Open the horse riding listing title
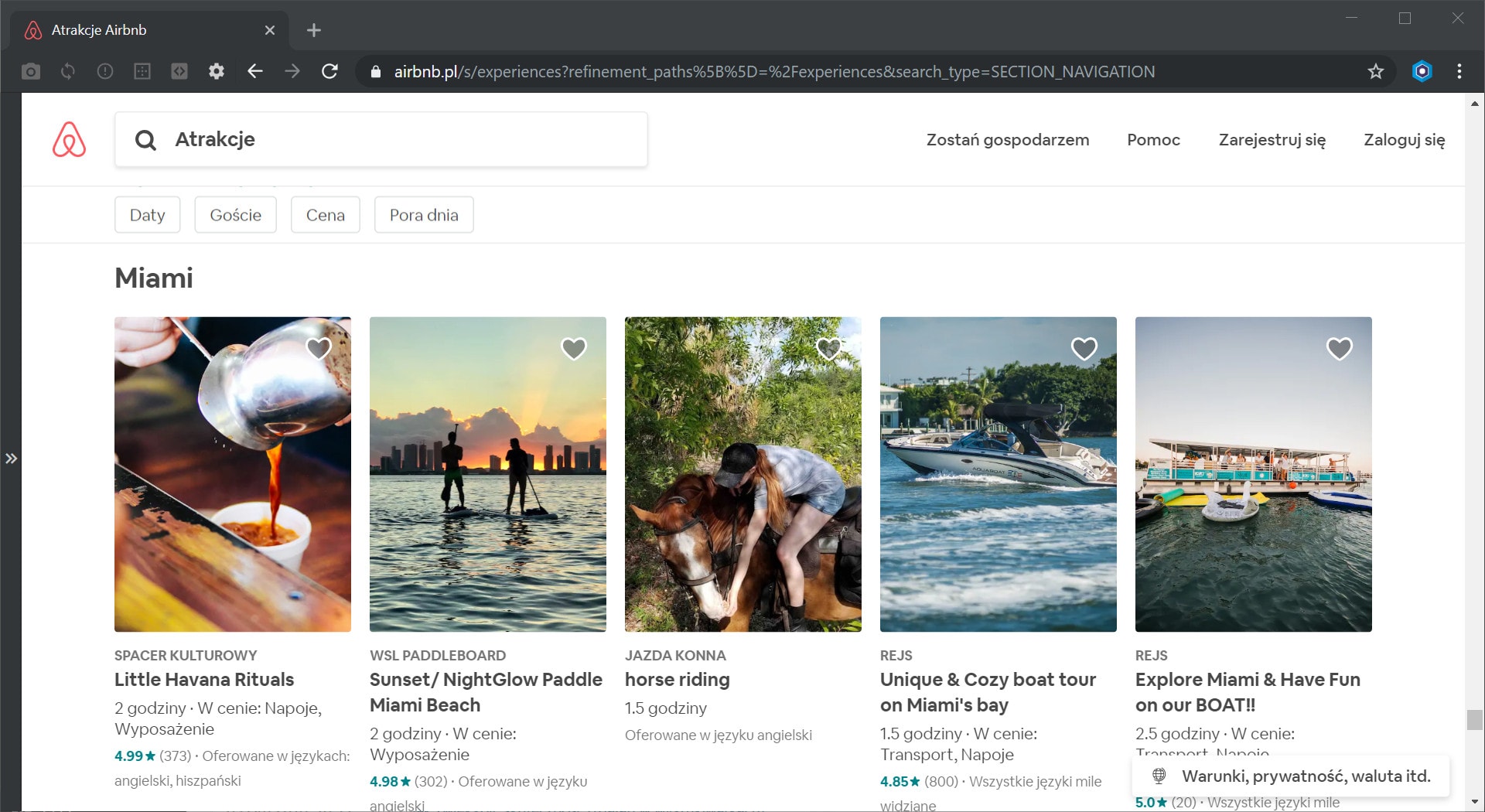This screenshot has width=1485, height=812. (678, 680)
